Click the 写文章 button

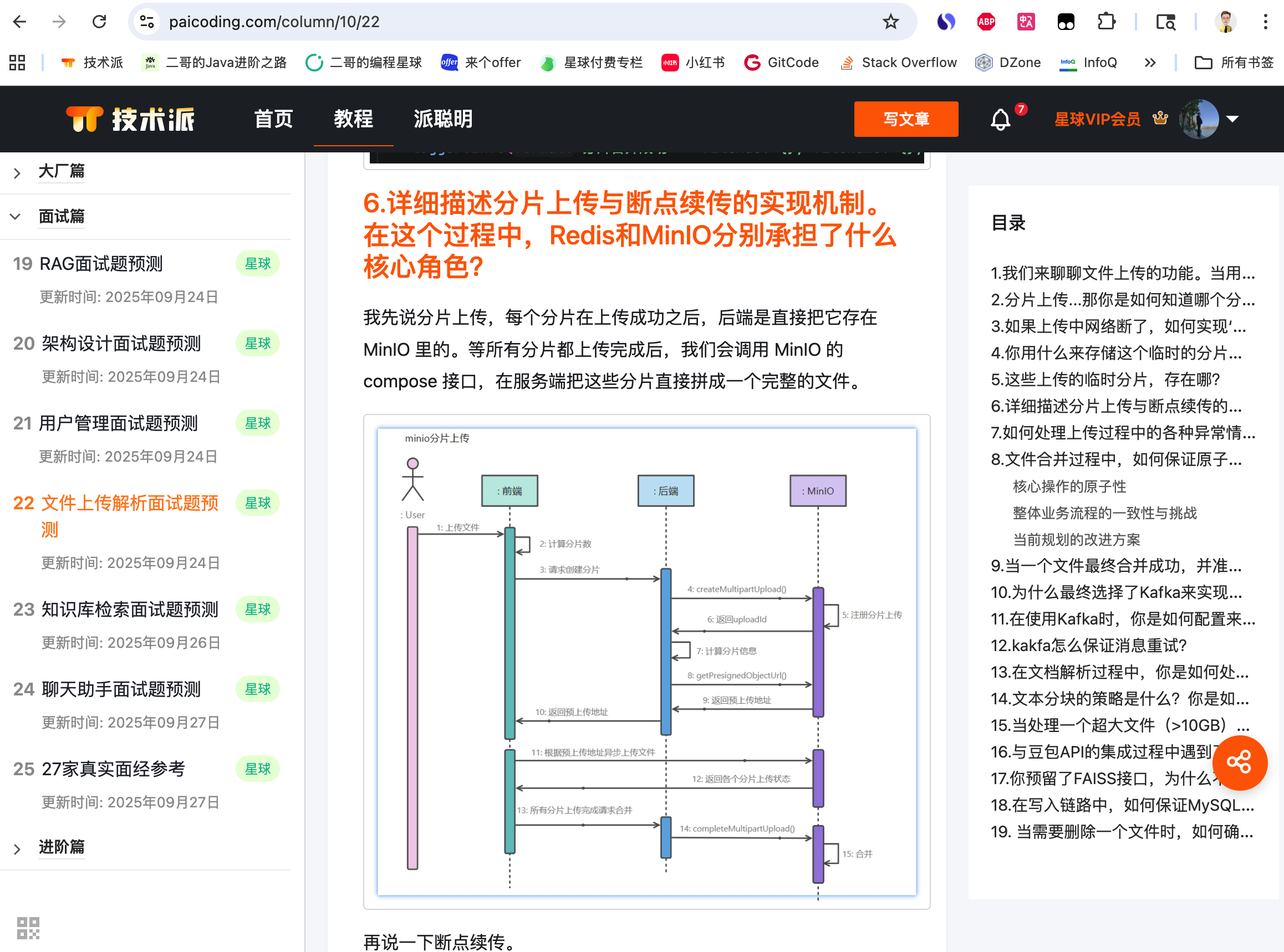click(x=906, y=119)
